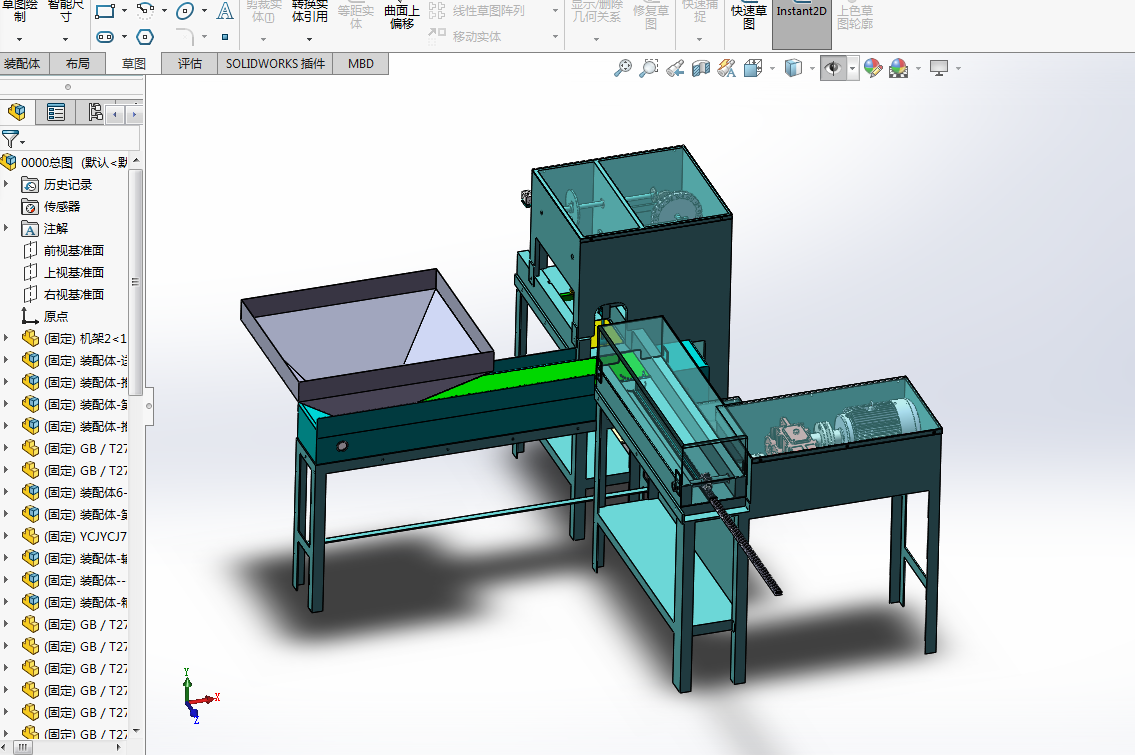Screen dimensions: 1135x755
Task: Click the 曲面上偏移 button
Action: click(402, 17)
